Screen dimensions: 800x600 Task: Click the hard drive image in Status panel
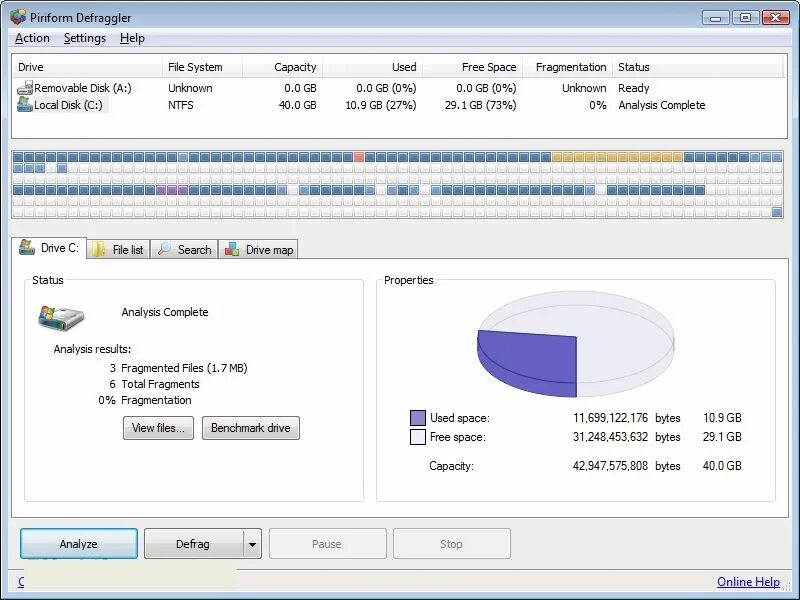click(61, 318)
